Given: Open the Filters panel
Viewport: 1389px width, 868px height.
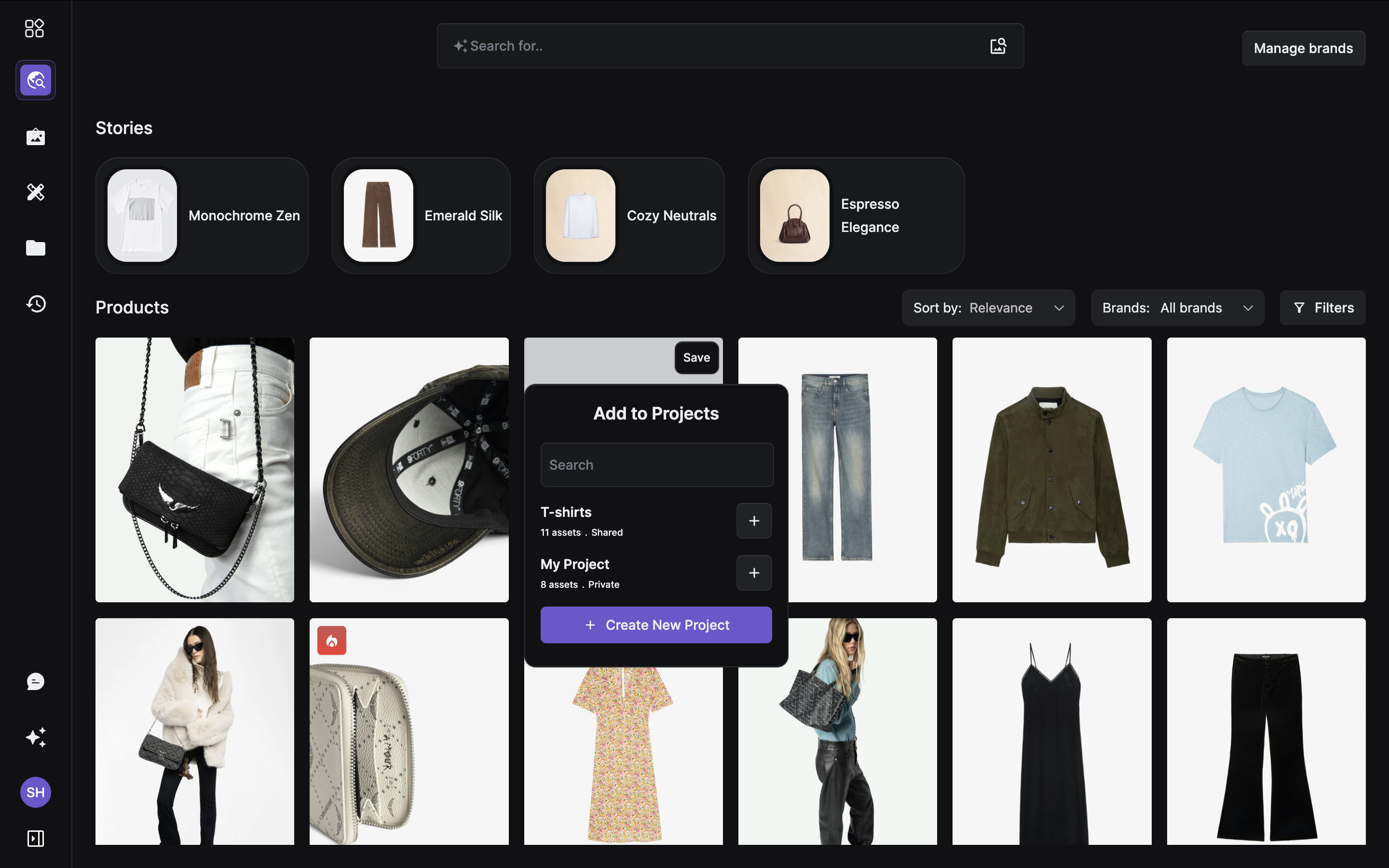Looking at the screenshot, I should tap(1322, 308).
